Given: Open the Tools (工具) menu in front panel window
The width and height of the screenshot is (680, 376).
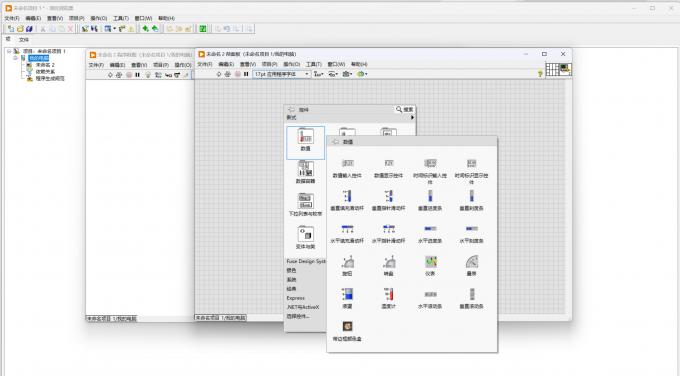Looking at the screenshot, I should coord(314,64).
